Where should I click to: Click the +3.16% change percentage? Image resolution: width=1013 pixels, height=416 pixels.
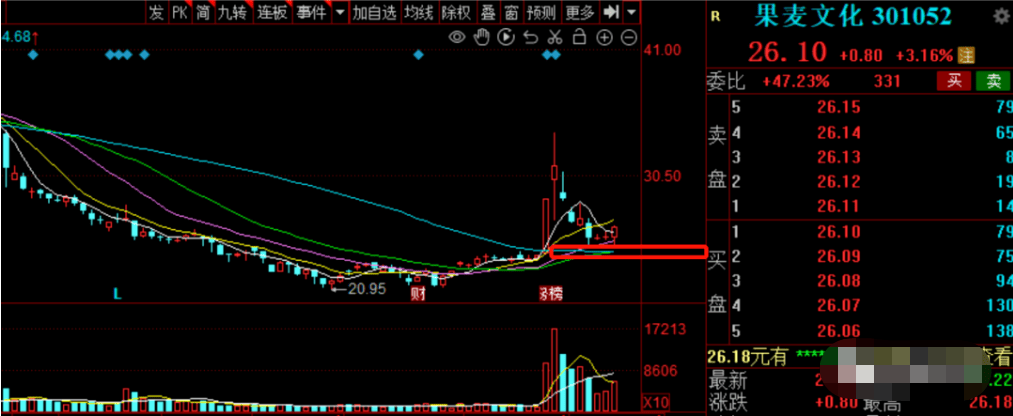(924, 55)
